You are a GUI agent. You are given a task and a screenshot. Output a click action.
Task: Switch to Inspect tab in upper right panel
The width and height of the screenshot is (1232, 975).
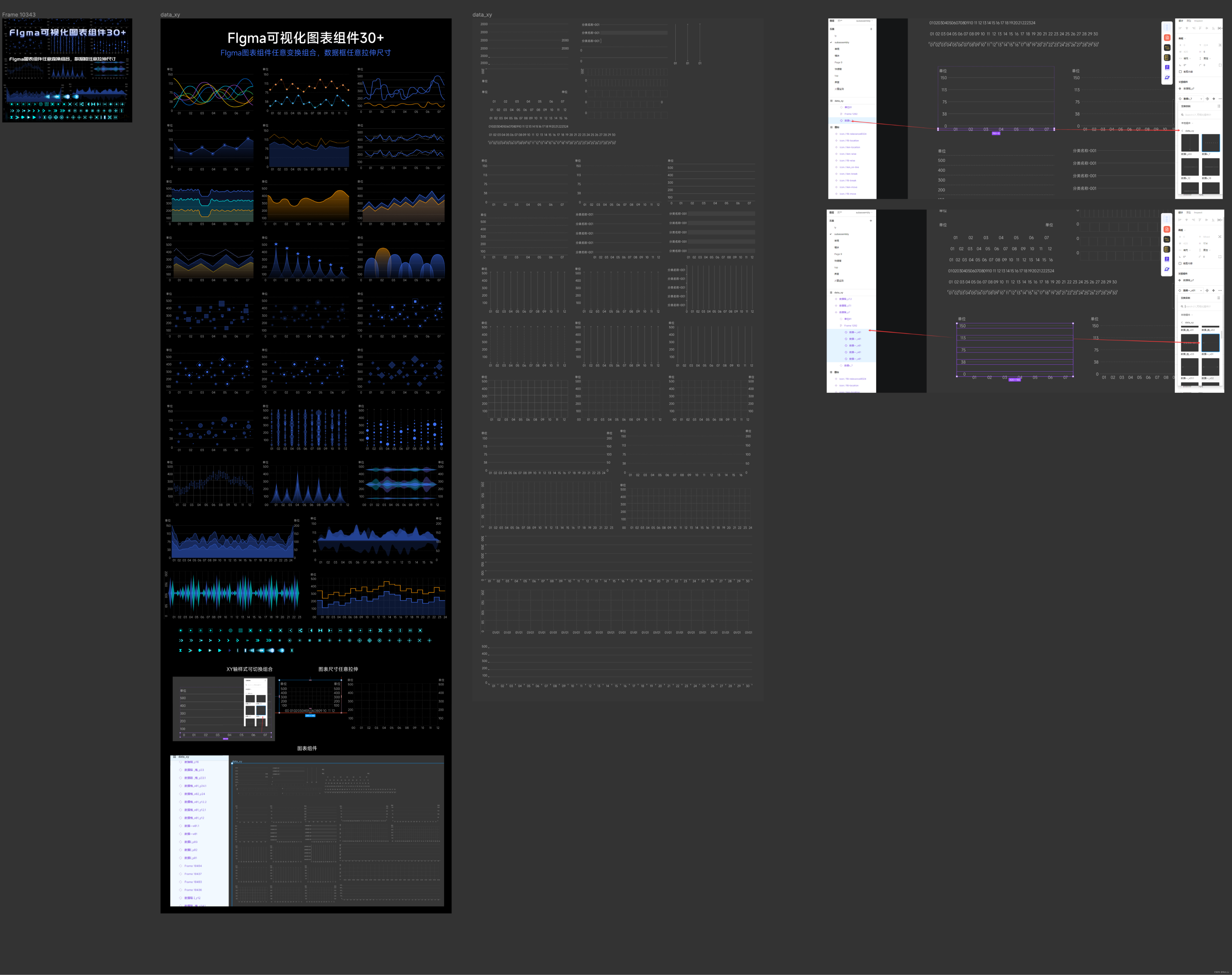tap(1198, 21)
